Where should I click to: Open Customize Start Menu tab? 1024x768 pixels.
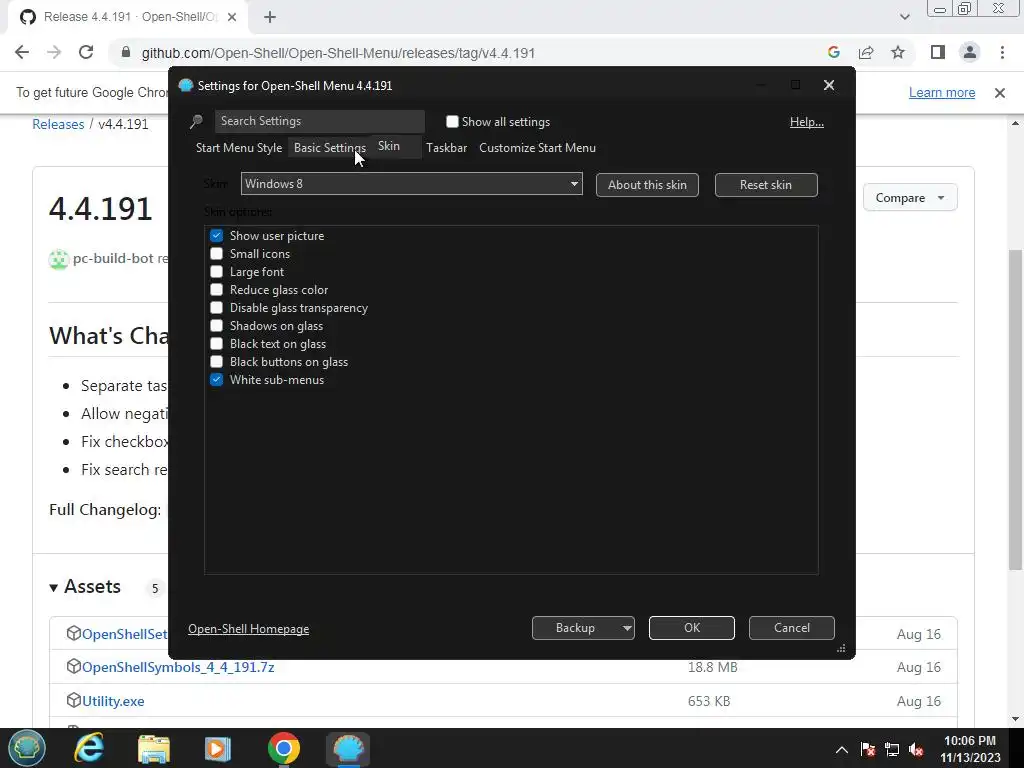[537, 148]
